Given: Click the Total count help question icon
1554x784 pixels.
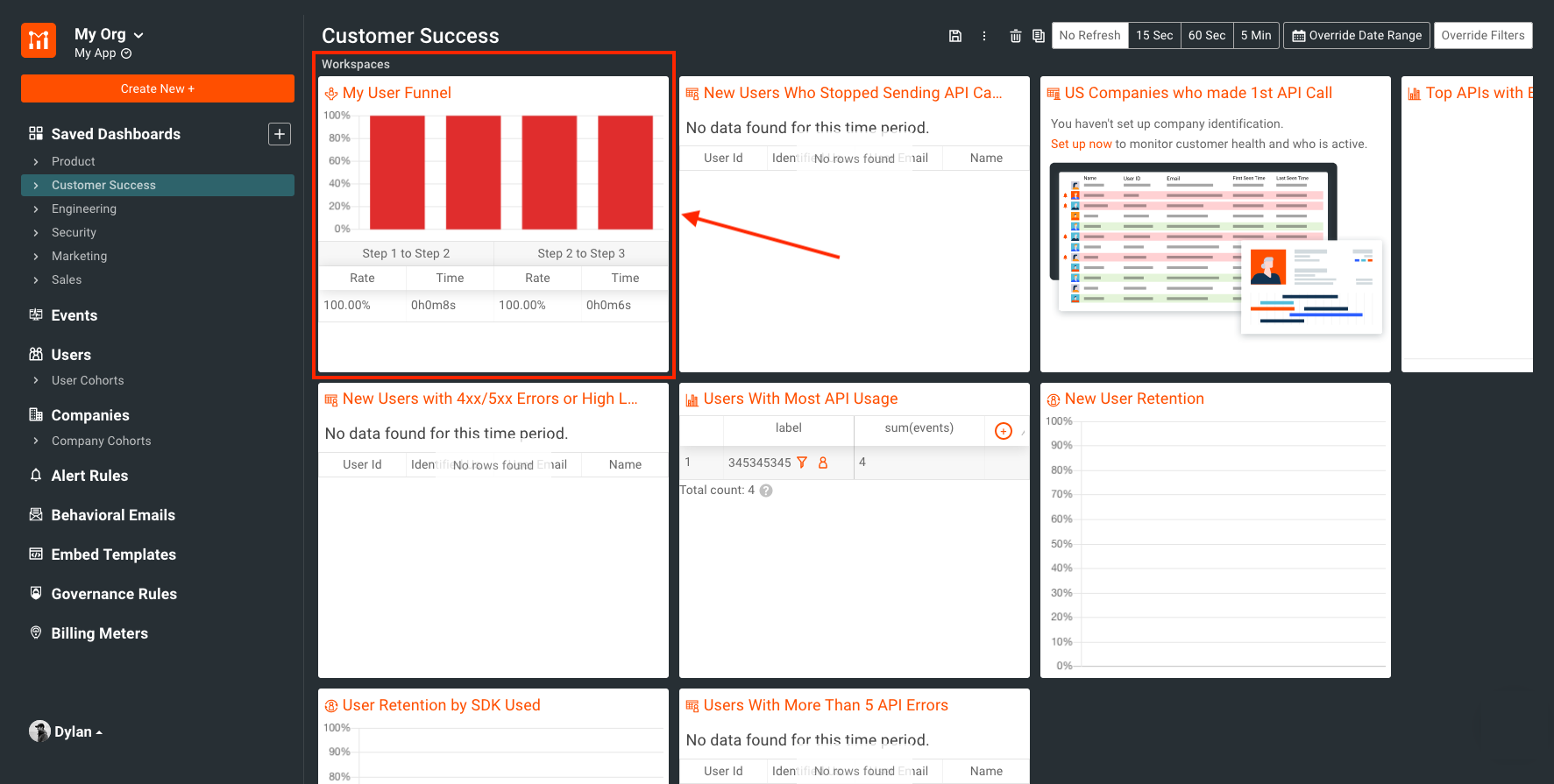Looking at the screenshot, I should tap(766, 491).
